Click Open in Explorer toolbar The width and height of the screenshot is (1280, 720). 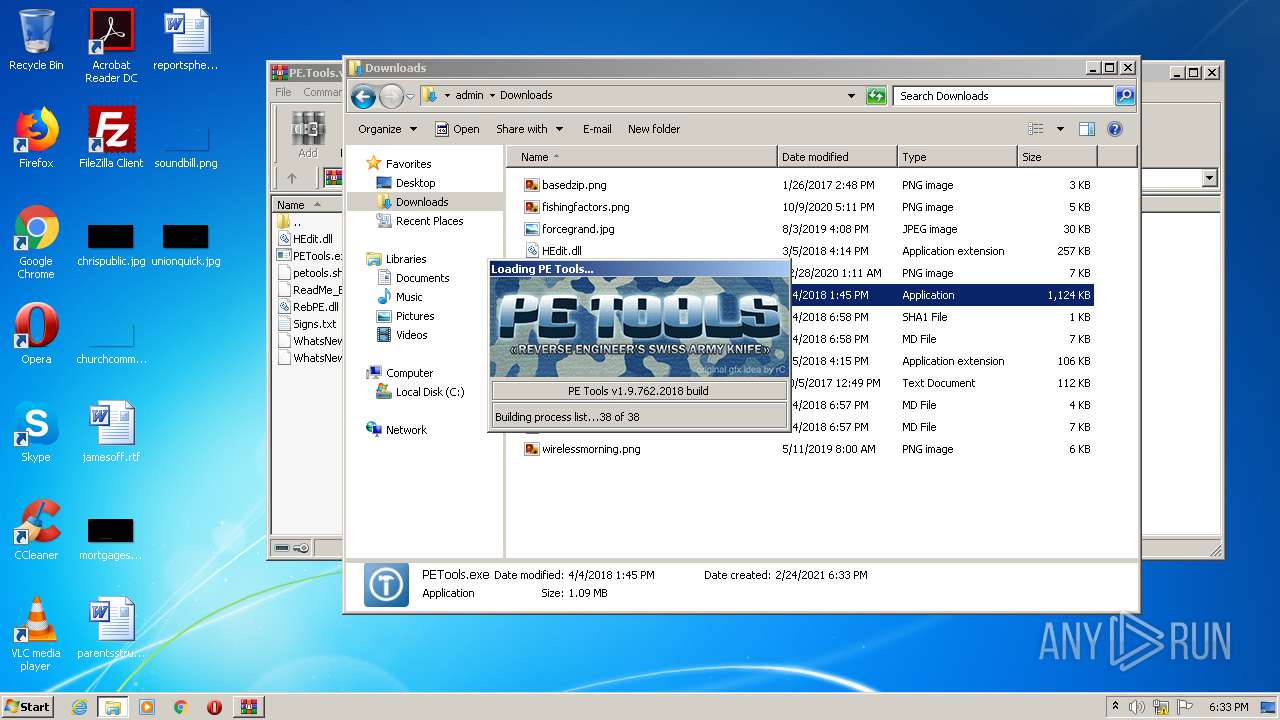click(458, 129)
